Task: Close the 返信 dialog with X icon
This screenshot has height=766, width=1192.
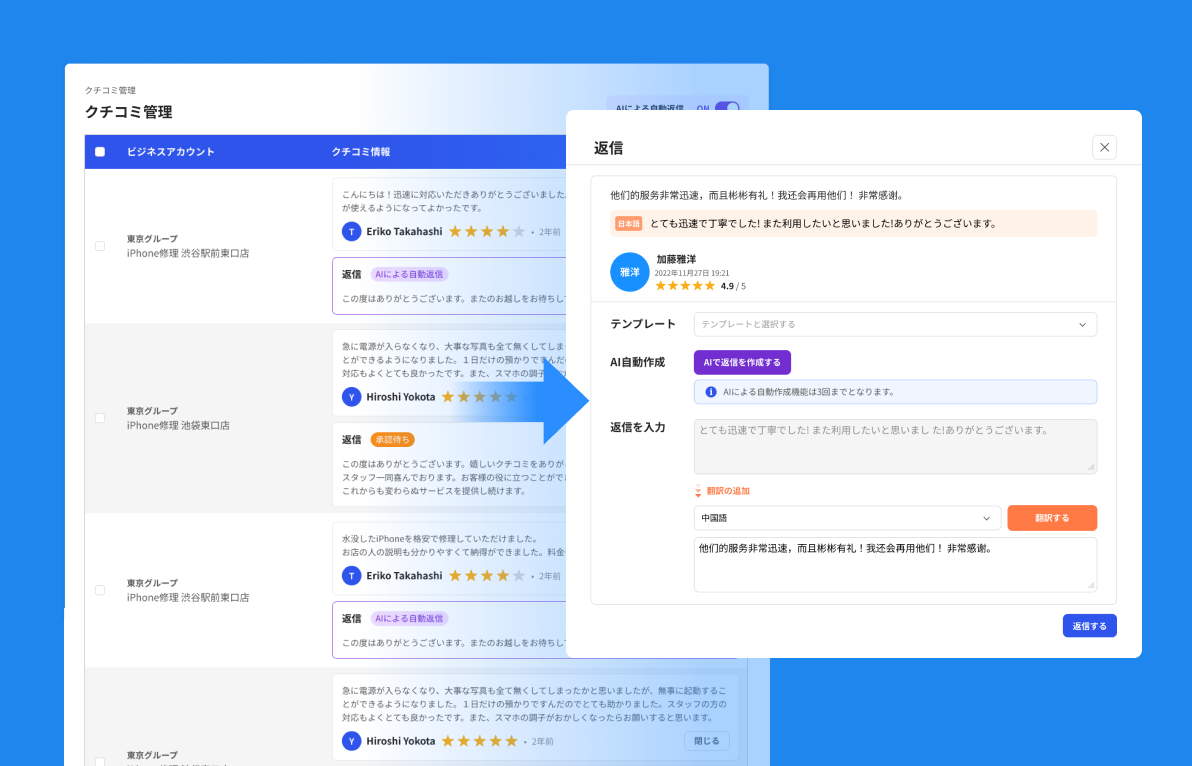Action: point(1104,147)
